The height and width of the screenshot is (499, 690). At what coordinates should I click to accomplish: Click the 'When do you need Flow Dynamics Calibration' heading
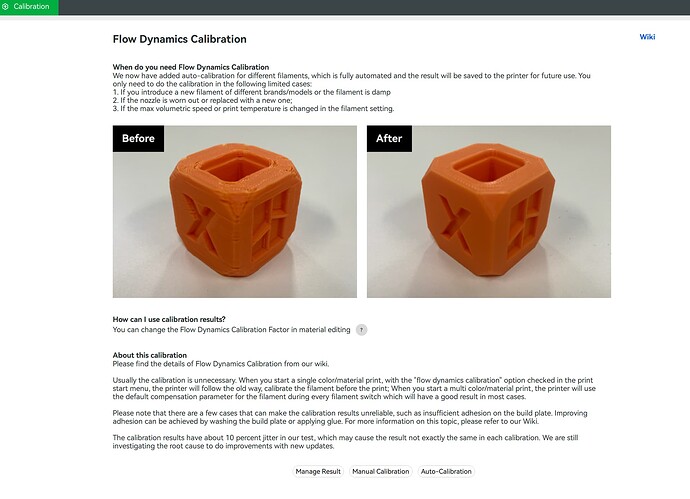[x=191, y=67]
